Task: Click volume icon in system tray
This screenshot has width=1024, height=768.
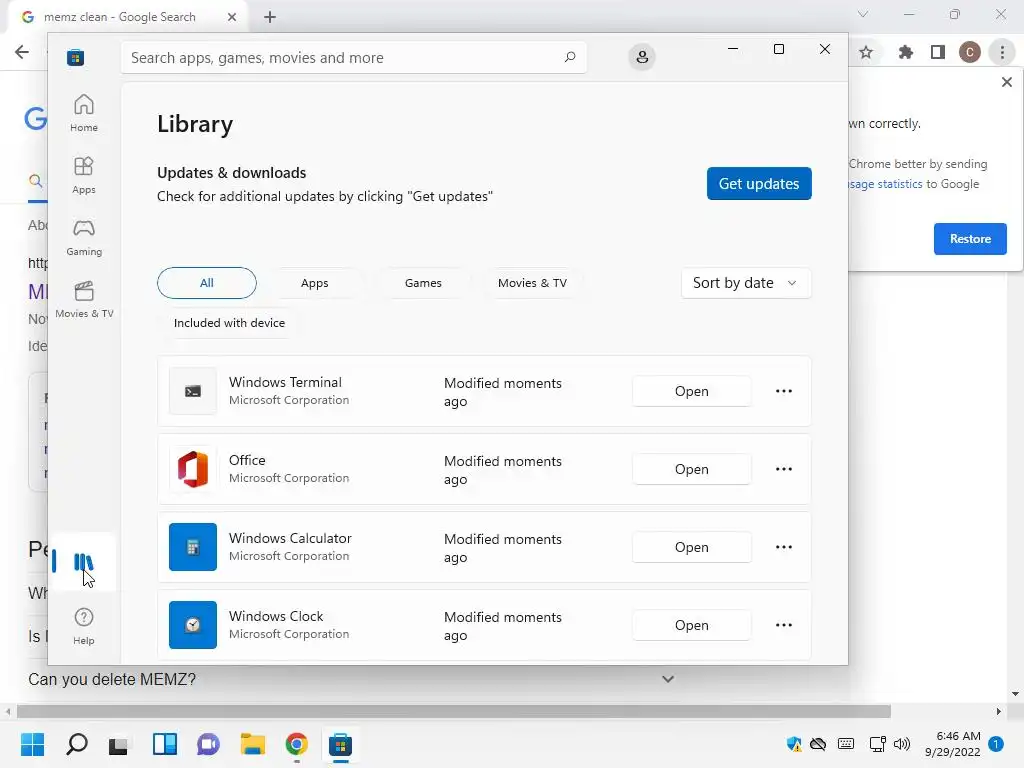Action: [x=902, y=744]
